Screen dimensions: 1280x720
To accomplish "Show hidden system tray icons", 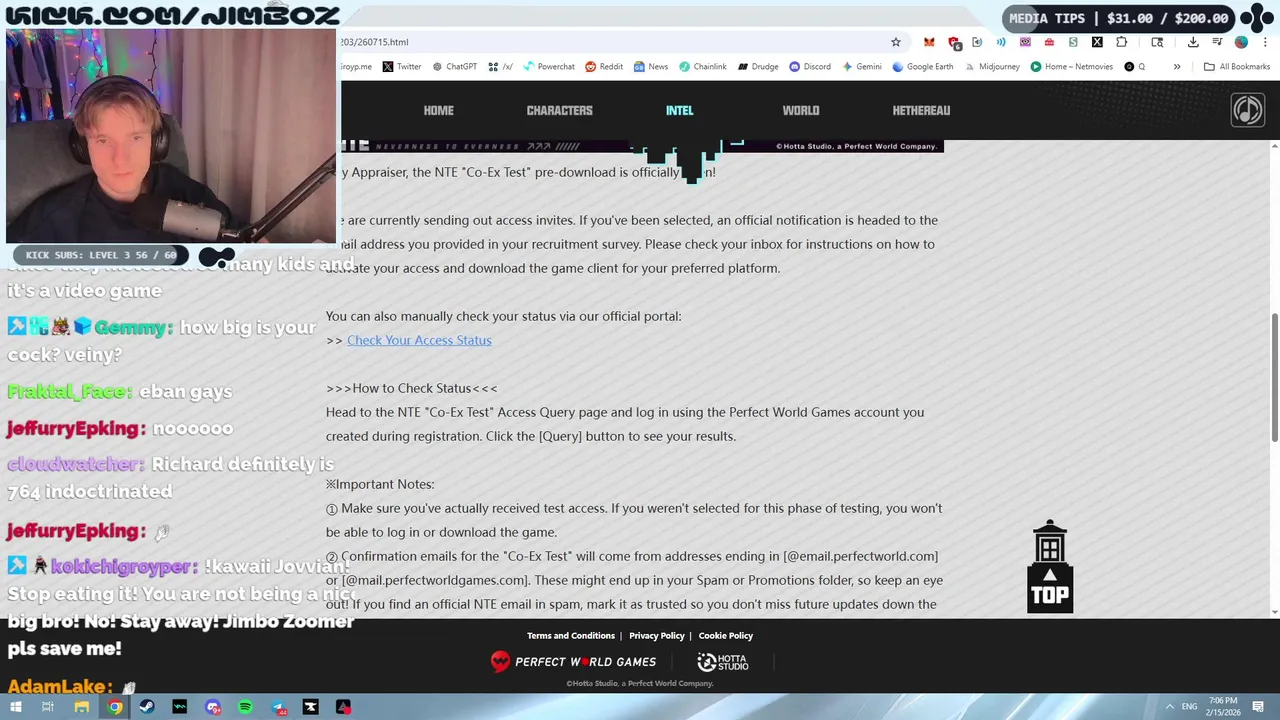I will (x=1169, y=707).
